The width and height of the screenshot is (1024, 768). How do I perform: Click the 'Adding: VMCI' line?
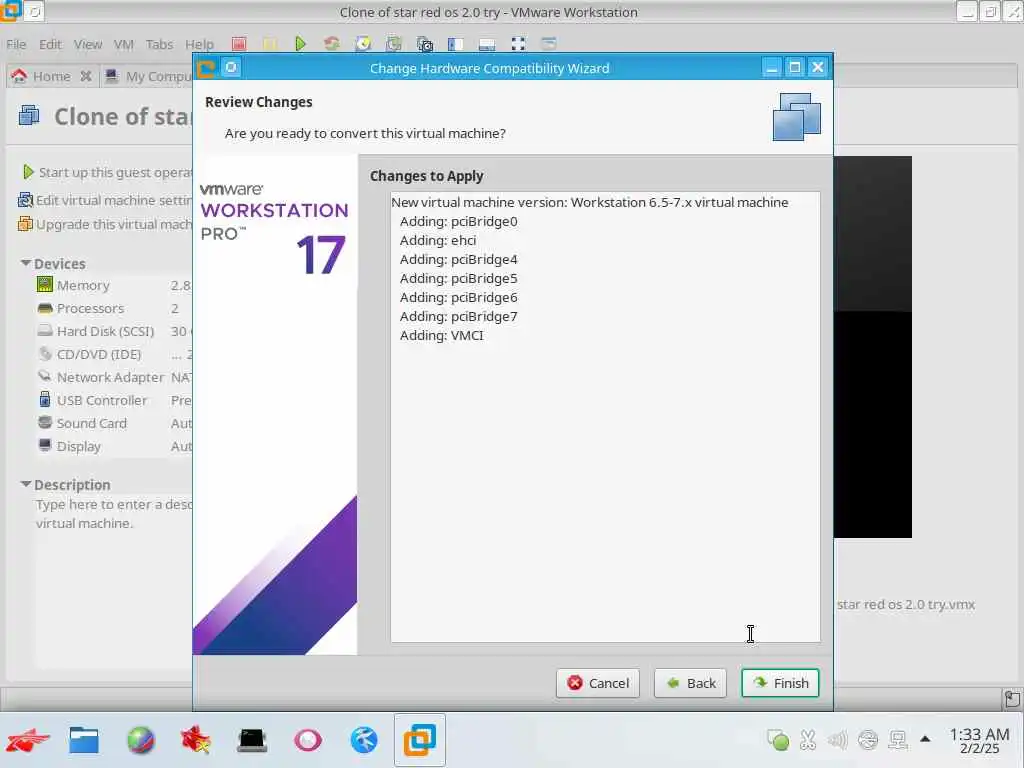click(x=441, y=335)
